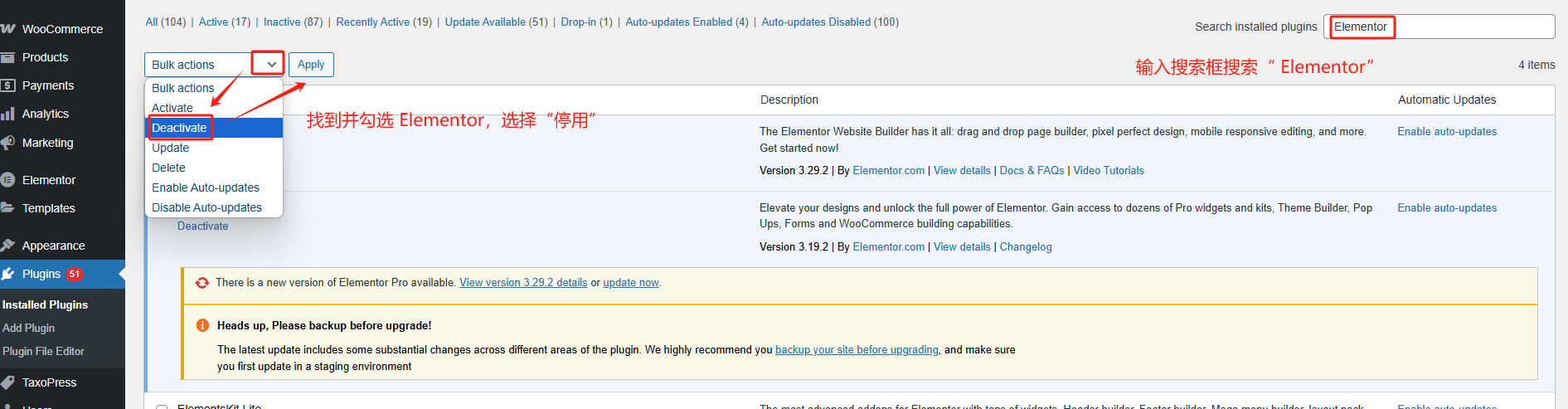The height and width of the screenshot is (409, 1568).
Task: Expand the Bulk actions dropdown
Action: [214, 65]
